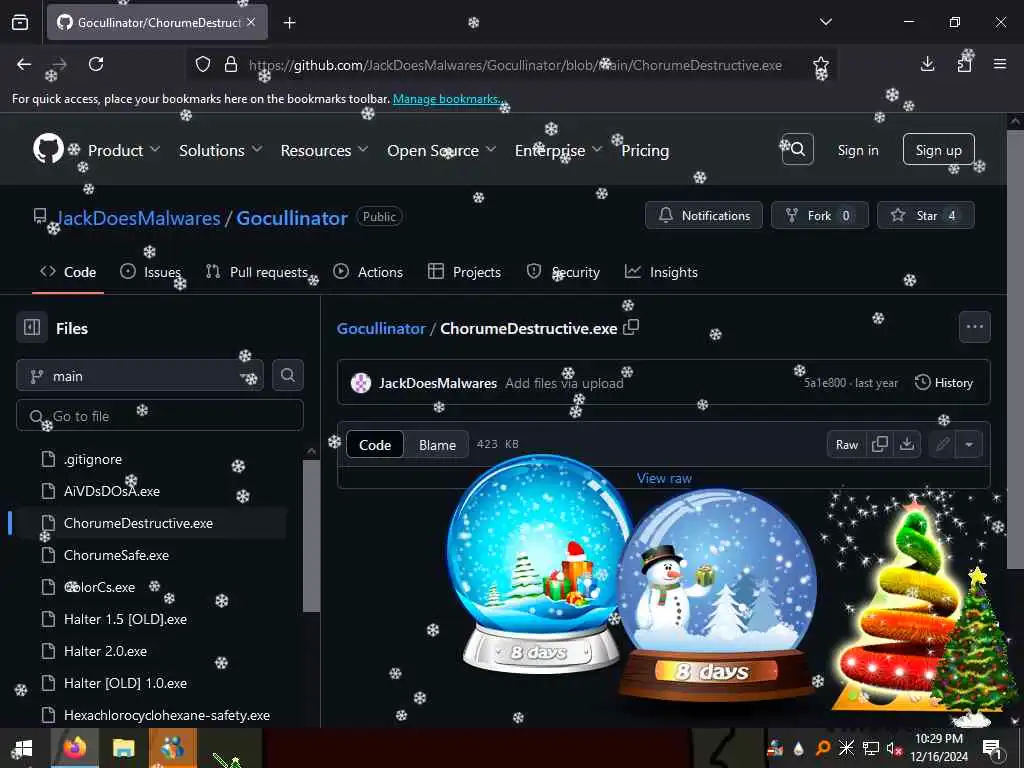Open File Explorer from taskbar
1024x768 pixels.
[x=123, y=748]
